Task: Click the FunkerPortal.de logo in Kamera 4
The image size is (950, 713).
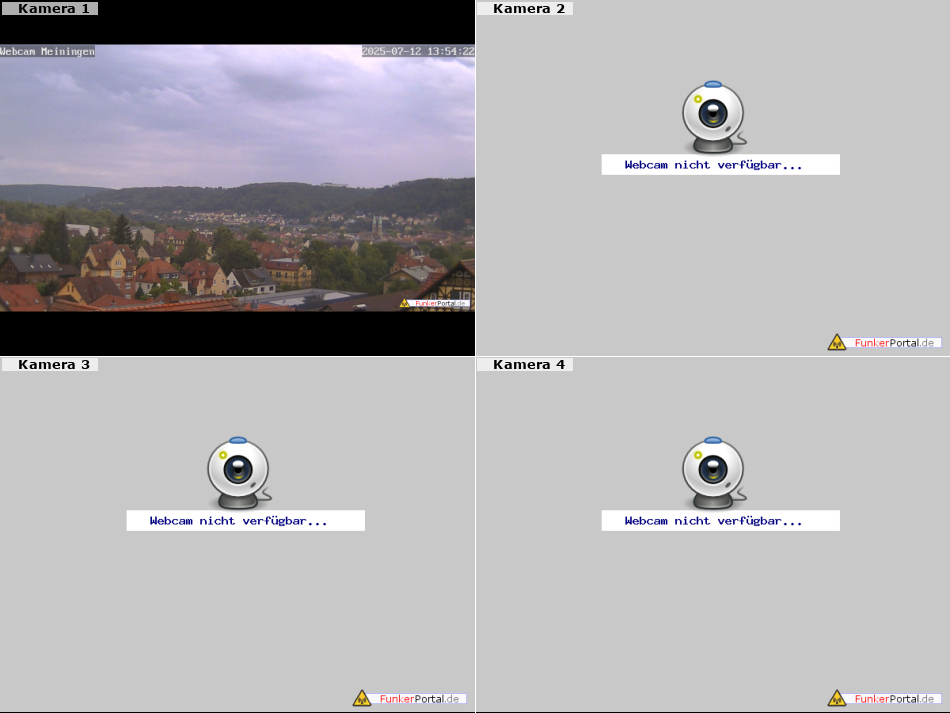Action: pos(885,698)
